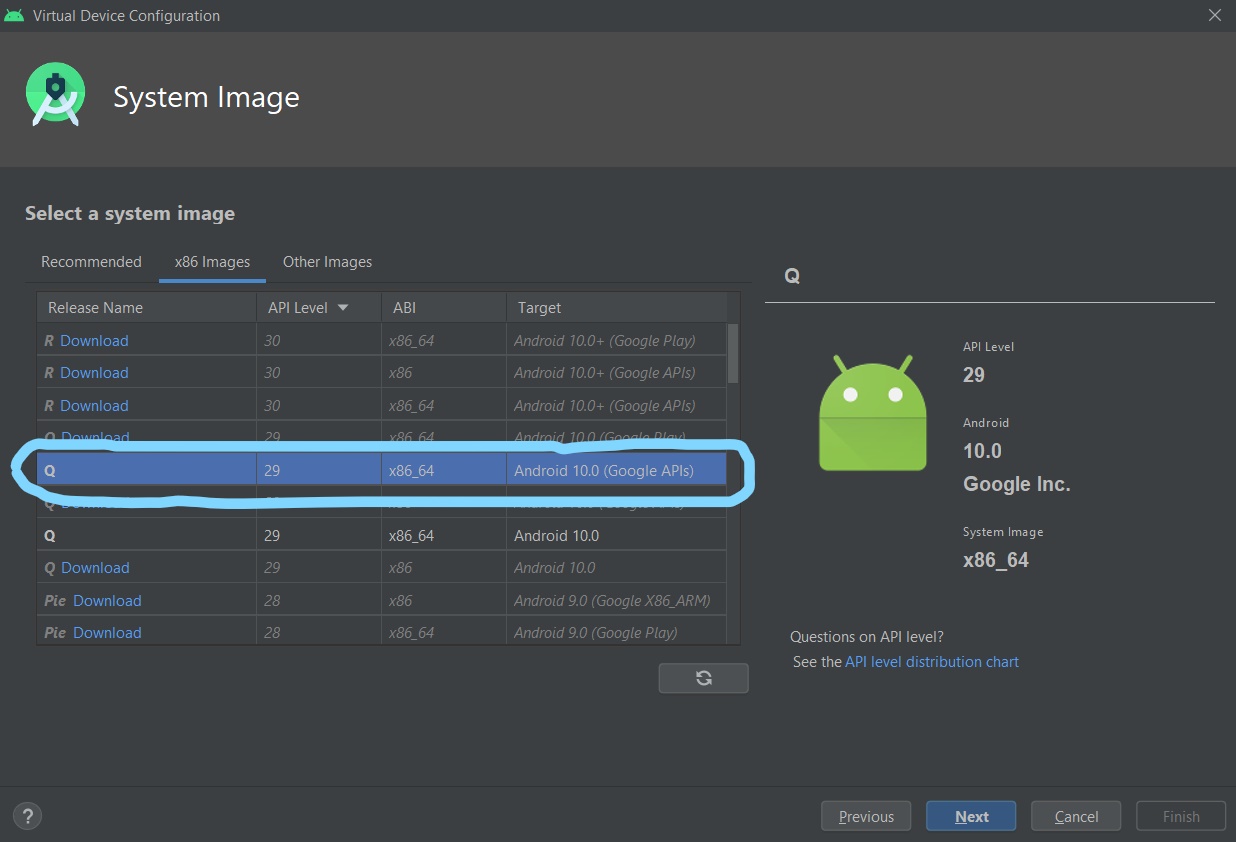
Task: Download the Pie x86_64 Google Play image
Action: point(107,632)
